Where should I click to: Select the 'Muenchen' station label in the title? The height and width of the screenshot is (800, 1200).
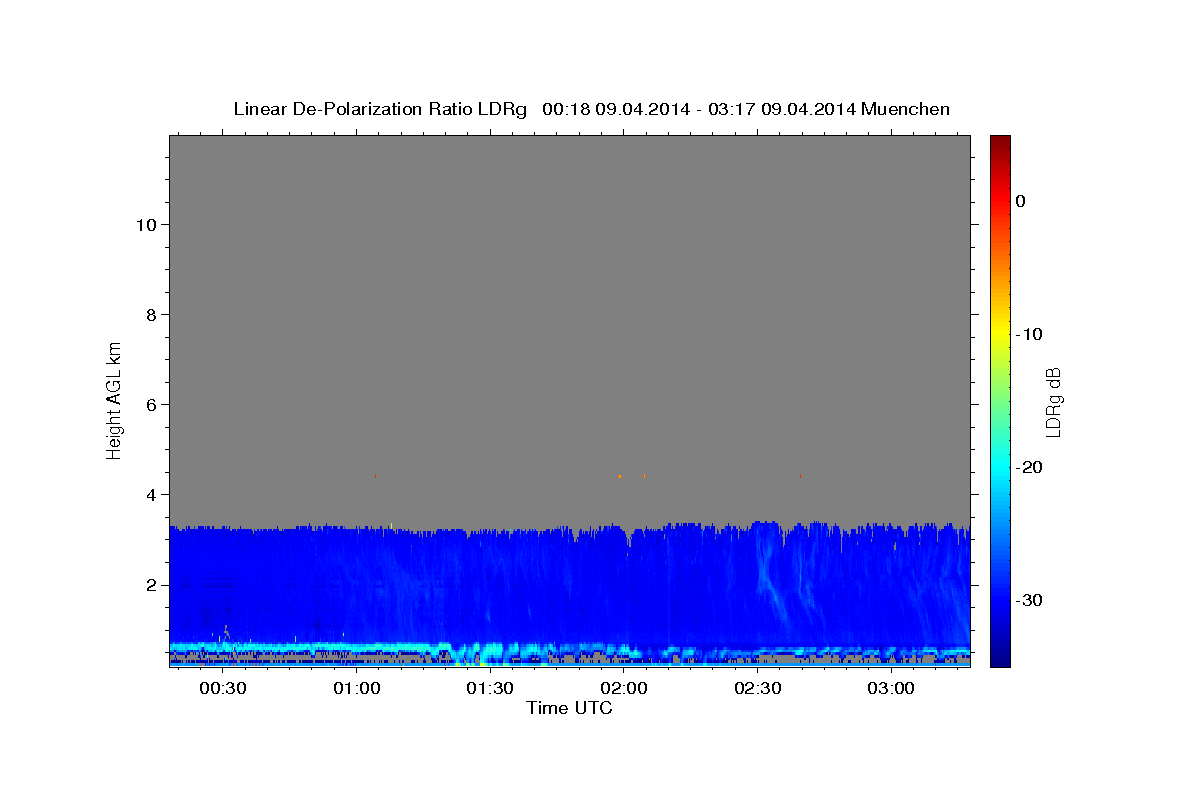[905, 109]
